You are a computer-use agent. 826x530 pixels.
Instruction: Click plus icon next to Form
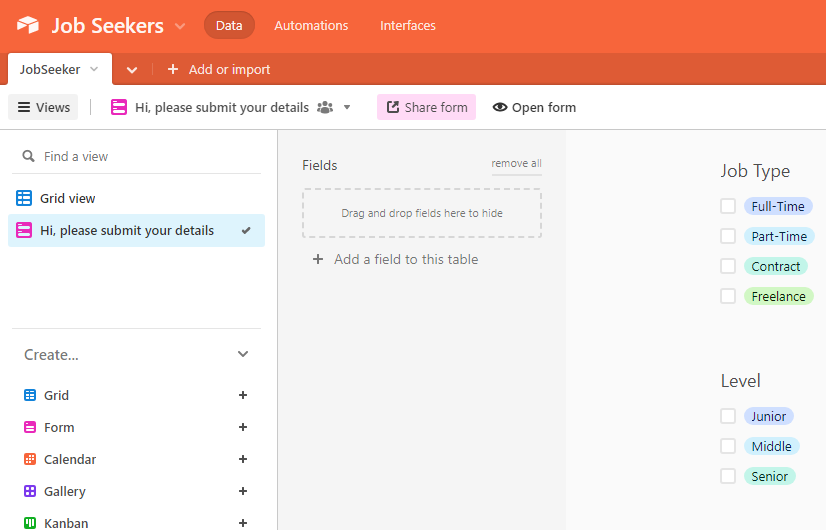click(243, 427)
